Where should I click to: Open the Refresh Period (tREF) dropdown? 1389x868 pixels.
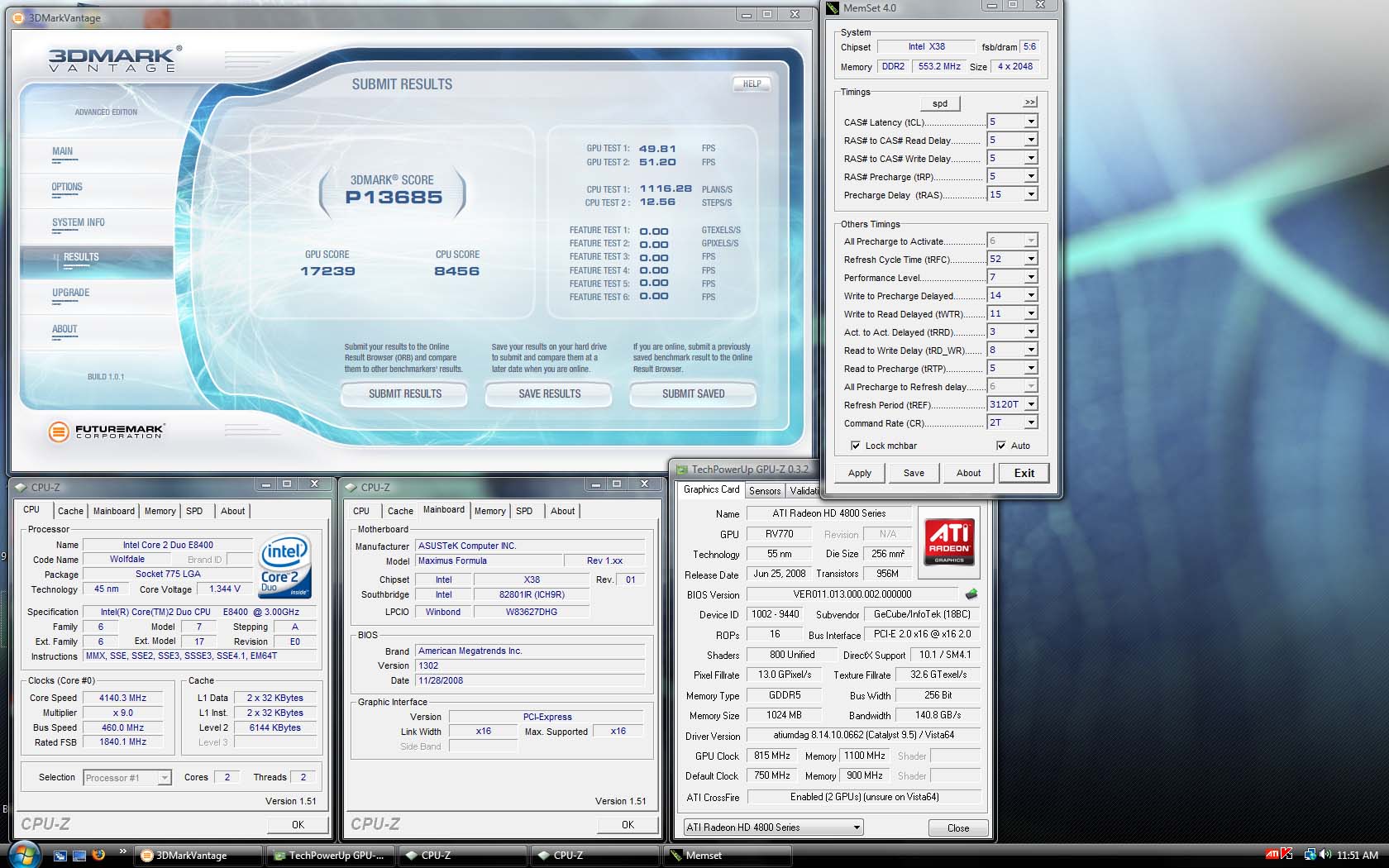pos(1031,404)
